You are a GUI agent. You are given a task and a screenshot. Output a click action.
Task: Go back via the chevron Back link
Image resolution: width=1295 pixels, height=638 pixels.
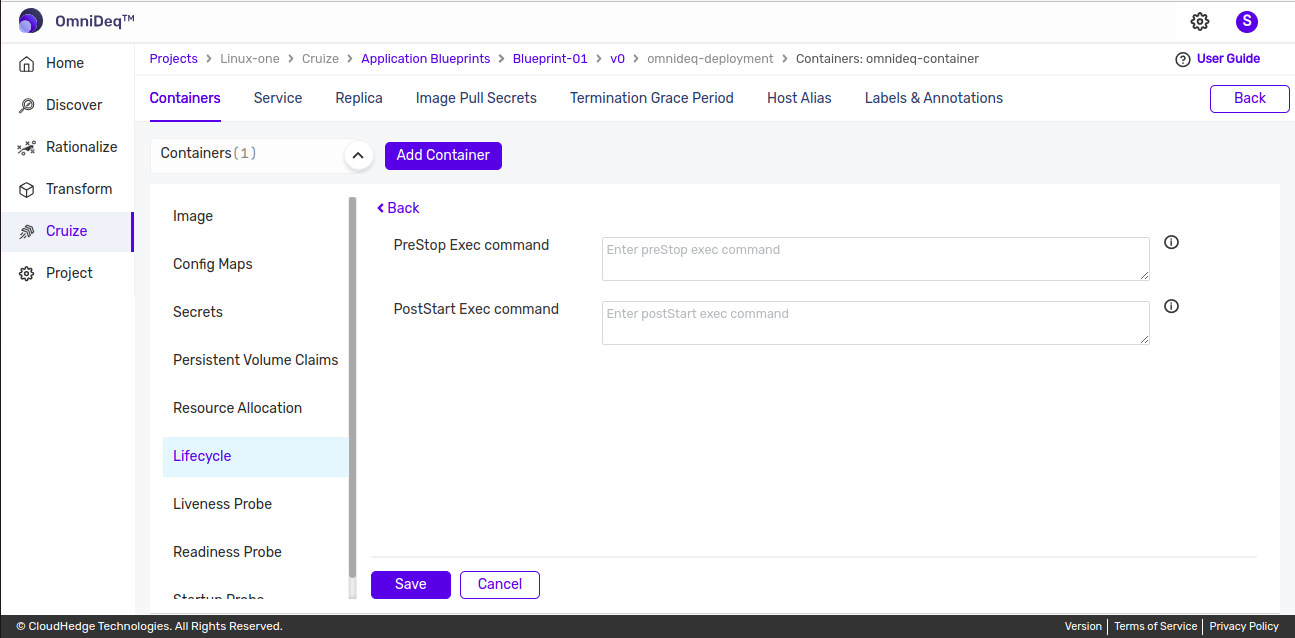(398, 208)
